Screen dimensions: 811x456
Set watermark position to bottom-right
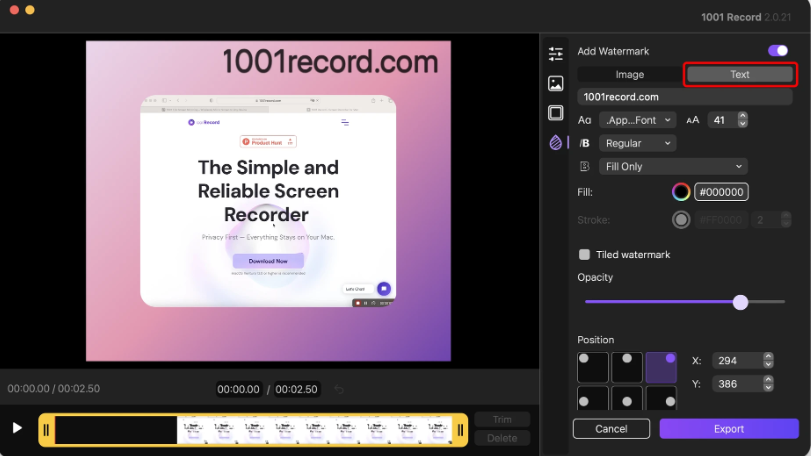coord(661,398)
